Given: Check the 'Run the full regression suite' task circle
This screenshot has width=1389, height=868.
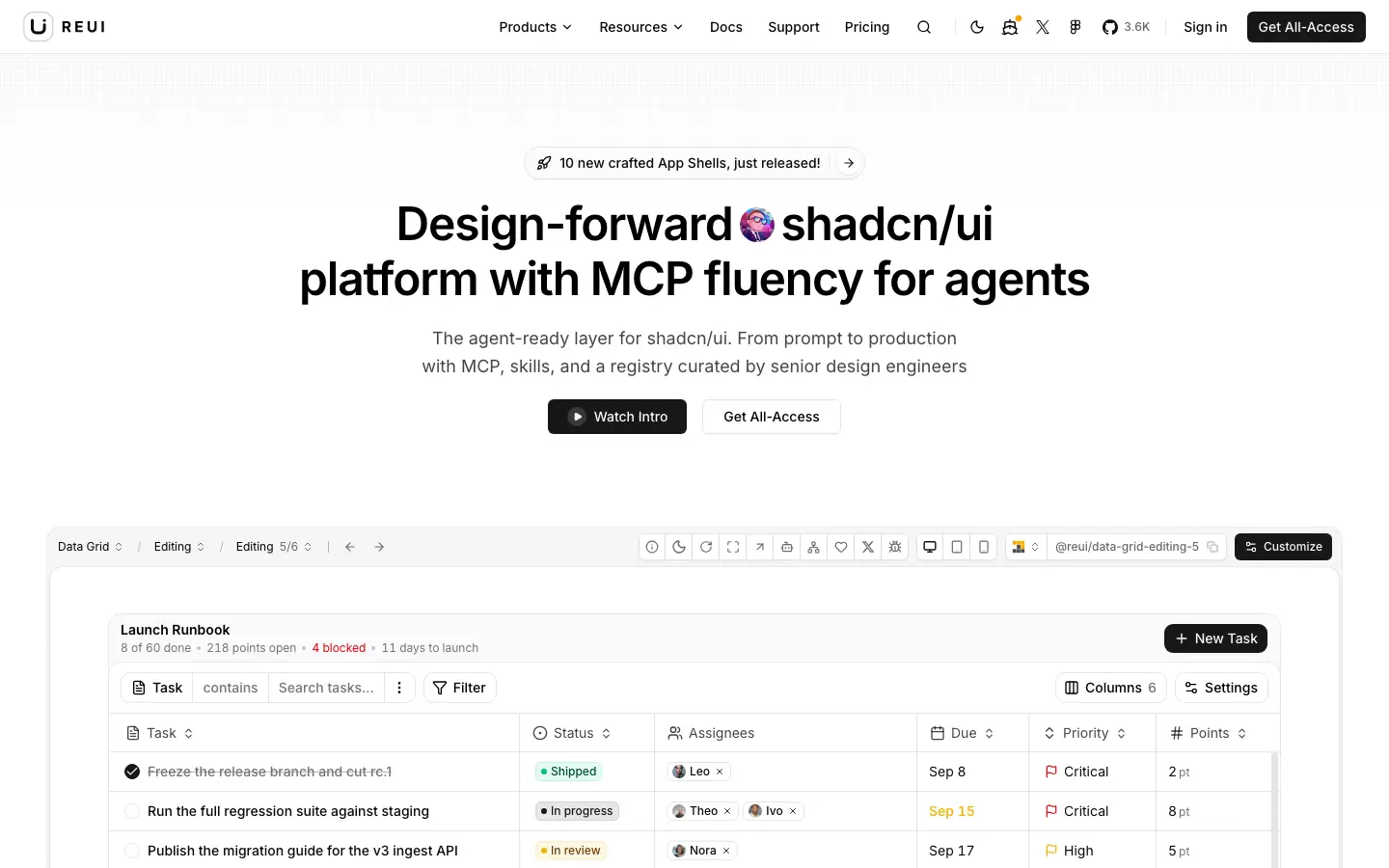Looking at the screenshot, I should pos(132,811).
